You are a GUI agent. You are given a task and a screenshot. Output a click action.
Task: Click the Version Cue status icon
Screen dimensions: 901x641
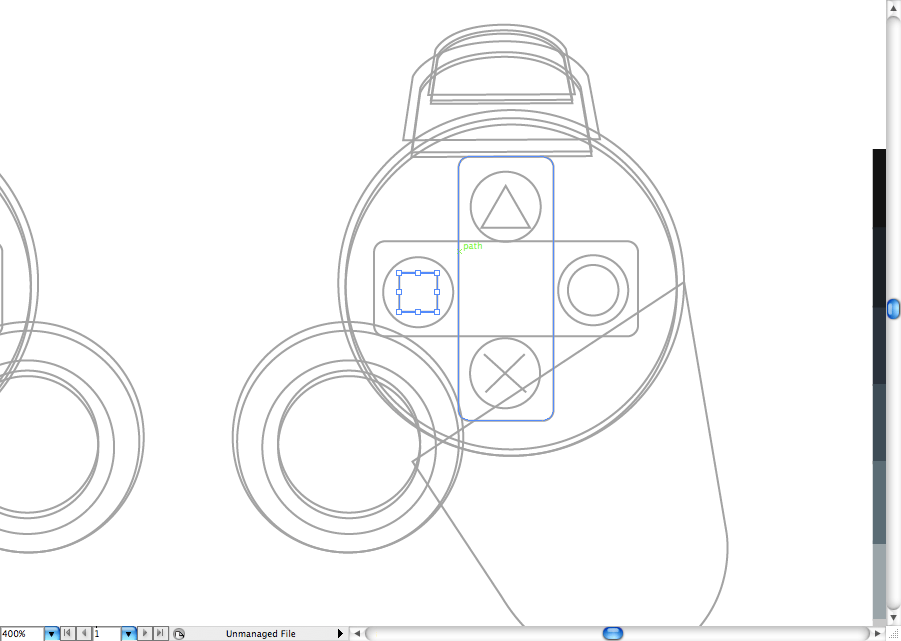pyautogui.click(x=179, y=634)
